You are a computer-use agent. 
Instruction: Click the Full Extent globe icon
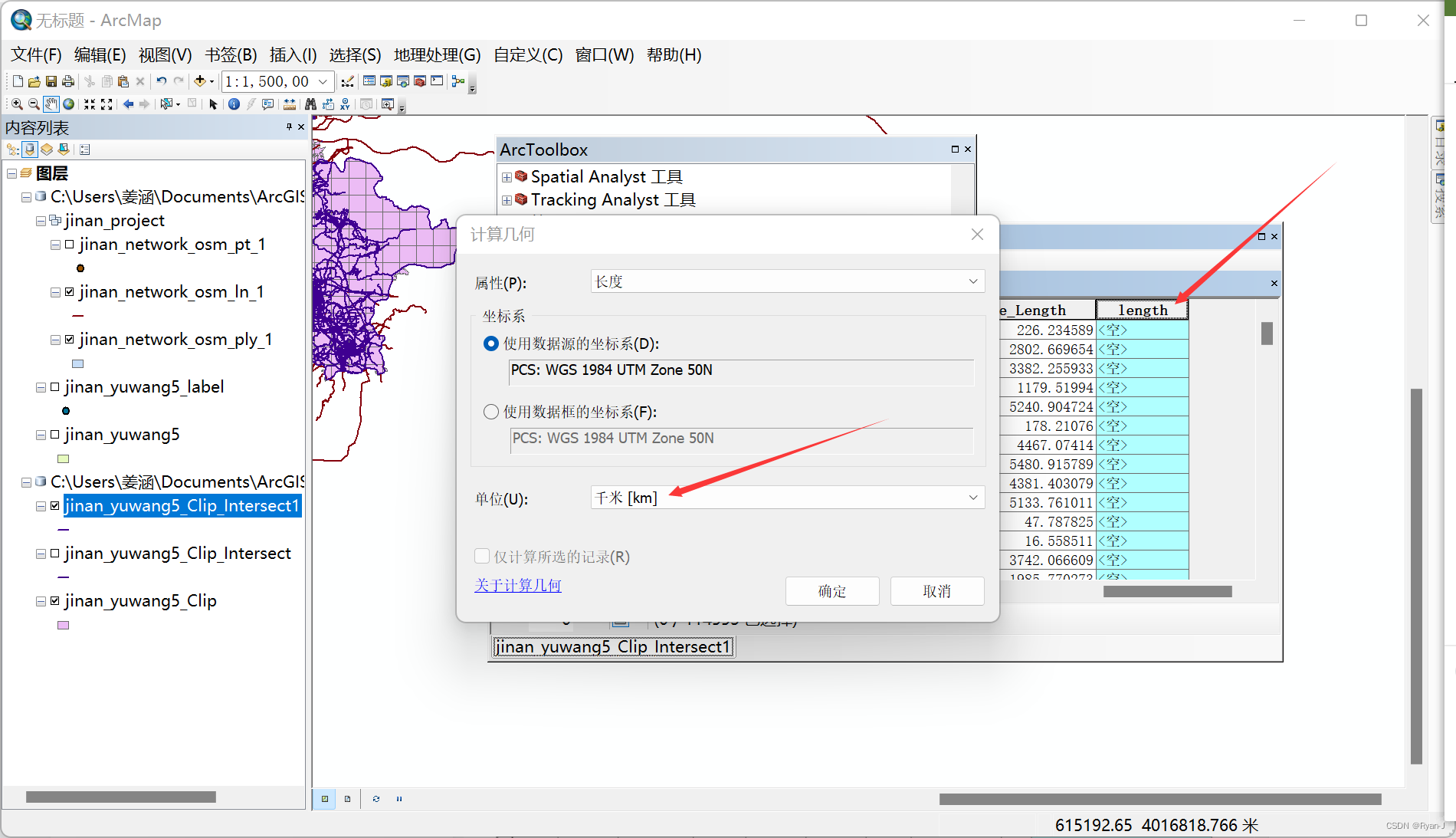click(68, 104)
